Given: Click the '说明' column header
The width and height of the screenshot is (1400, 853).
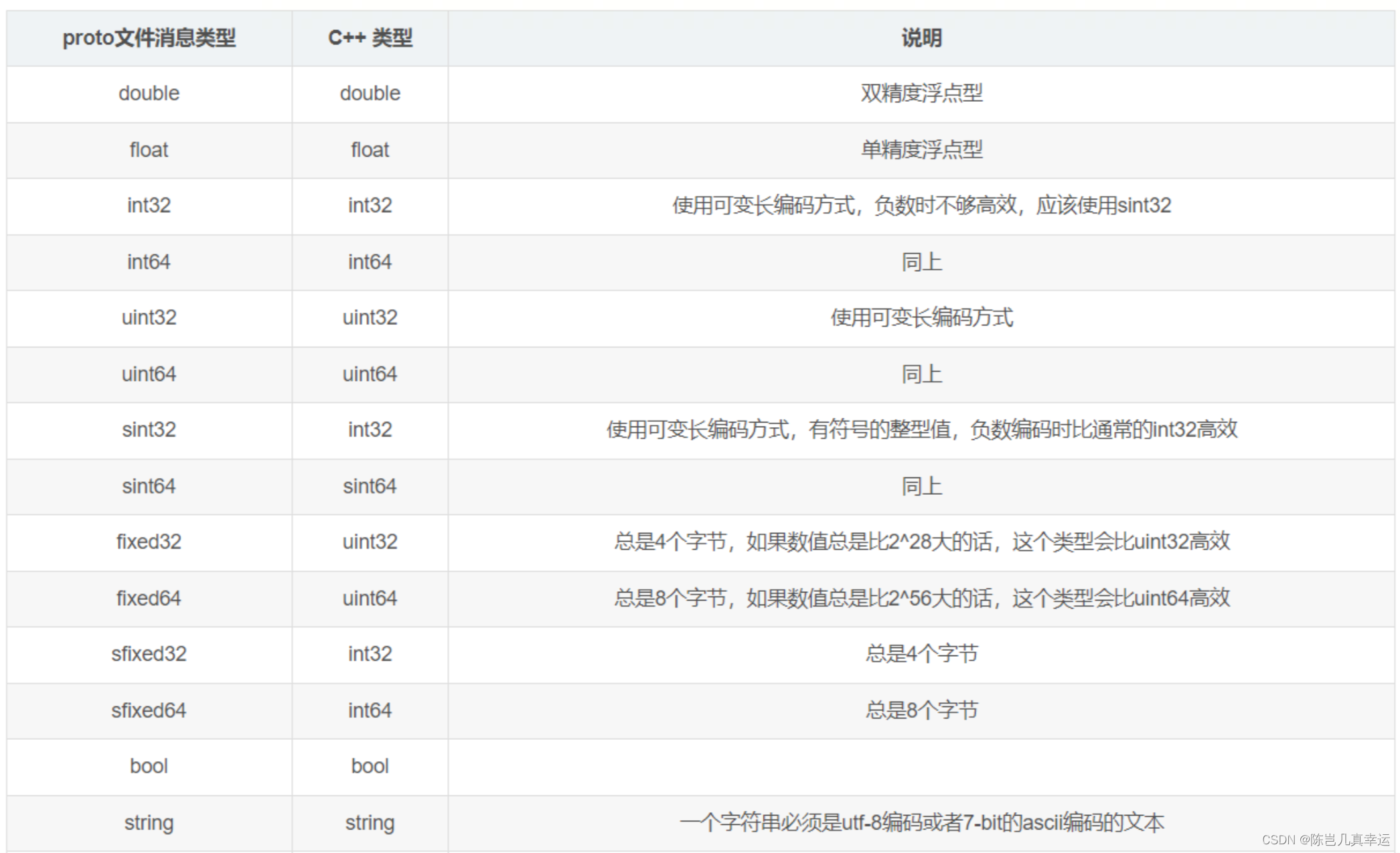Looking at the screenshot, I should point(921,38).
